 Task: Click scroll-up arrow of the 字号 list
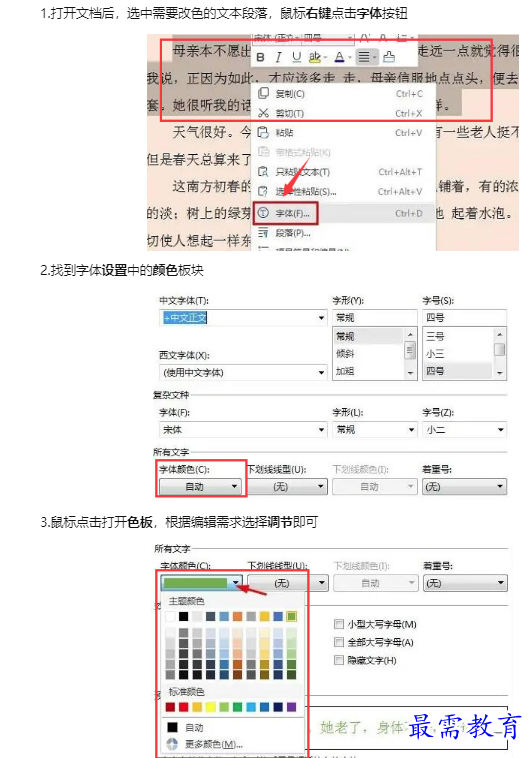tap(500, 335)
